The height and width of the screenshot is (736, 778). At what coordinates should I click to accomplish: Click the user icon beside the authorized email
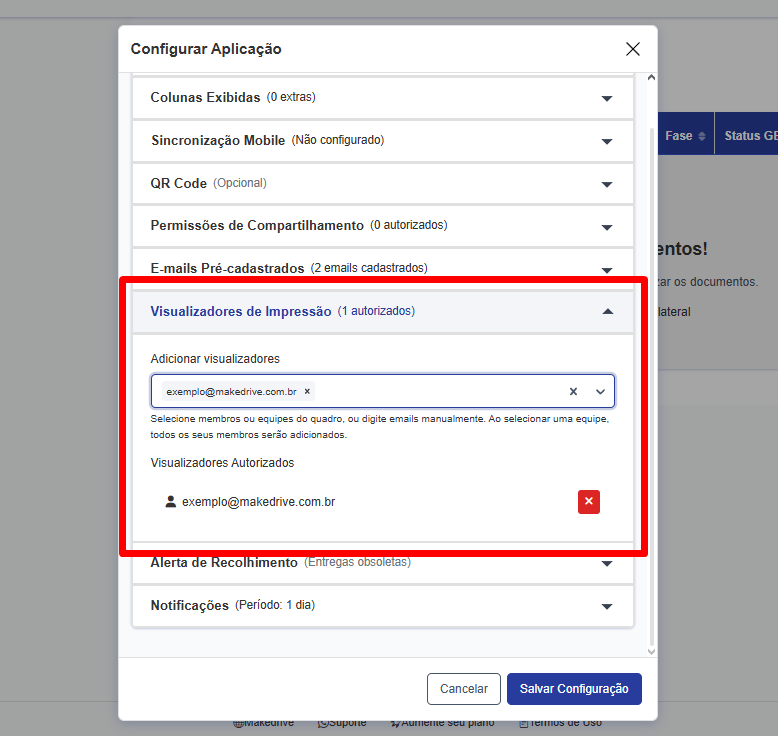(170, 502)
